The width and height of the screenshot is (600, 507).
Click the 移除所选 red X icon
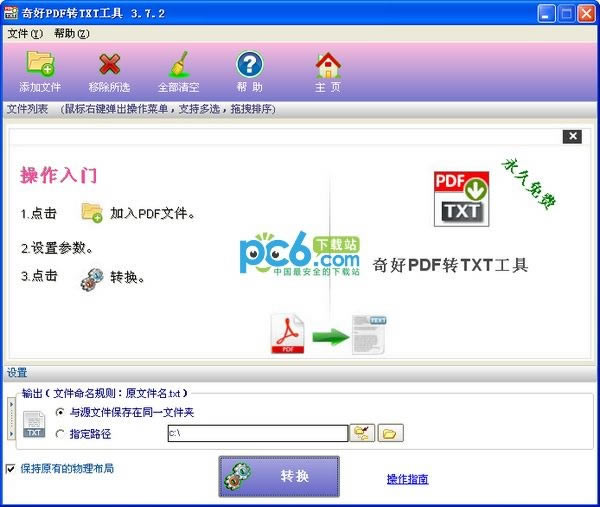click(109, 64)
